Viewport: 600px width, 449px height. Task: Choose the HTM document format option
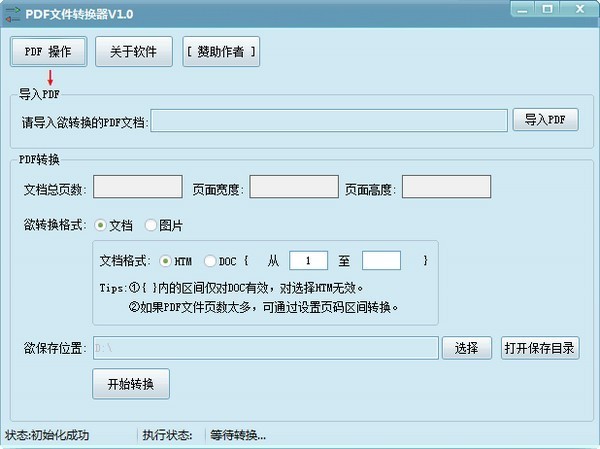coord(166,261)
